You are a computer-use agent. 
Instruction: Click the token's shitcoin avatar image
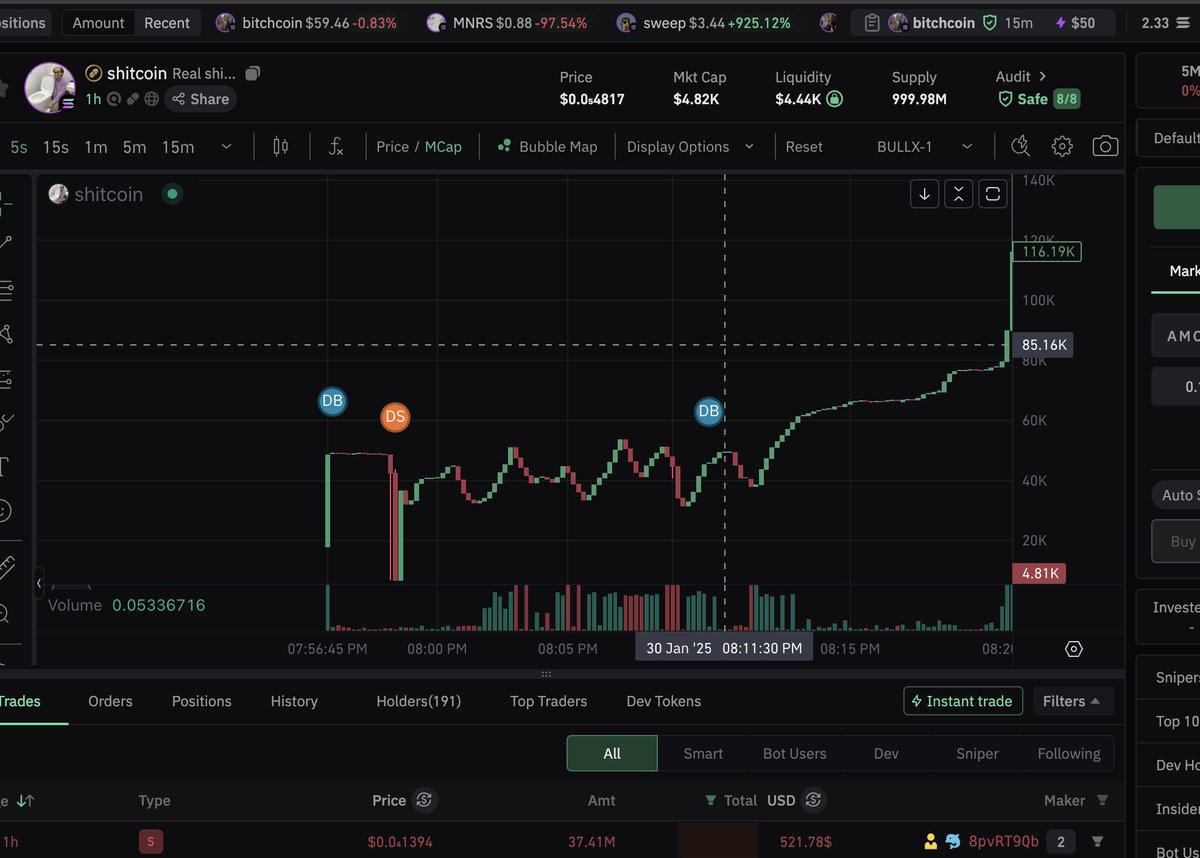pyautogui.click(x=50, y=87)
